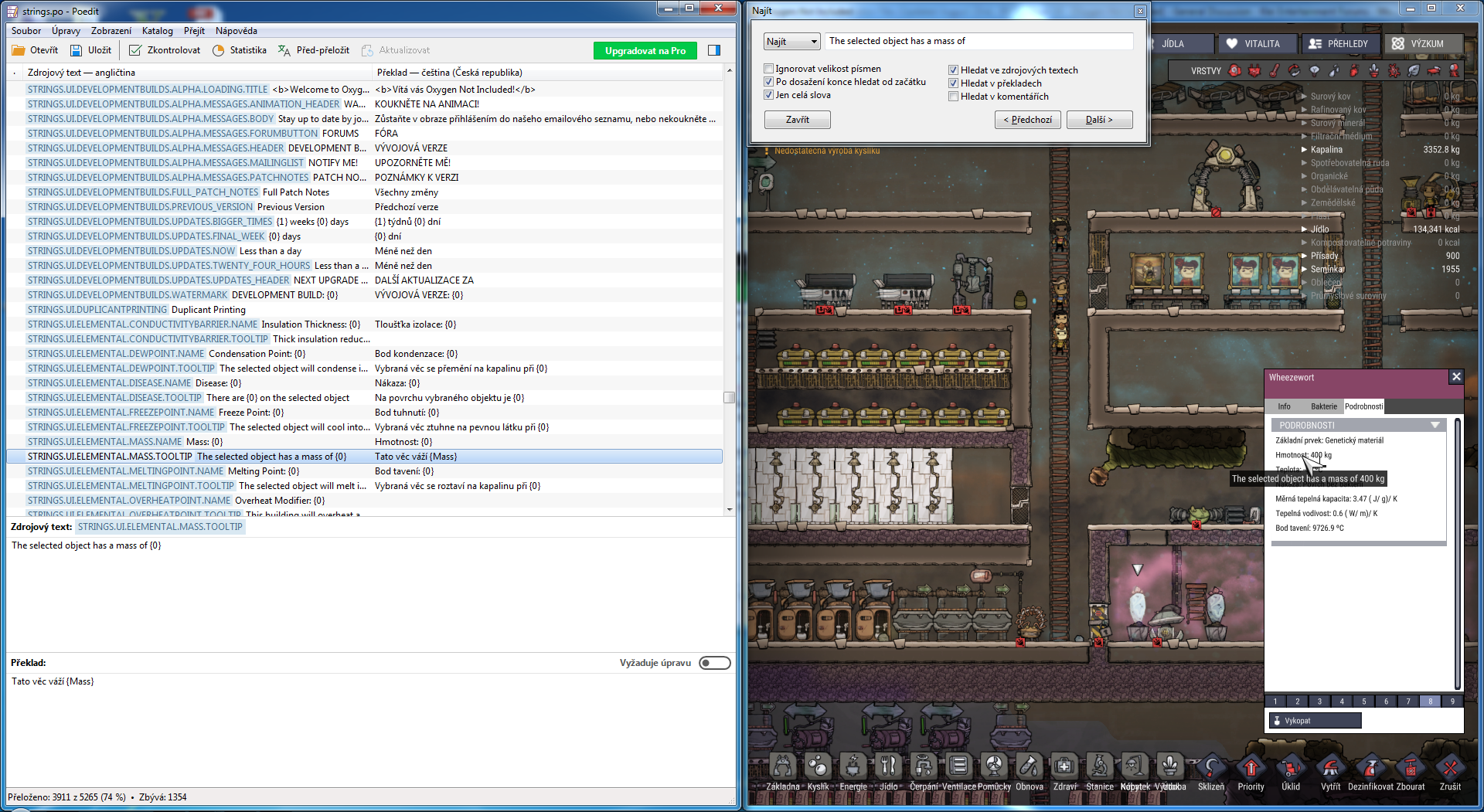Screen dimensions: 1484x812
Task: Open the Katalog menu
Action: (x=157, y=31)
